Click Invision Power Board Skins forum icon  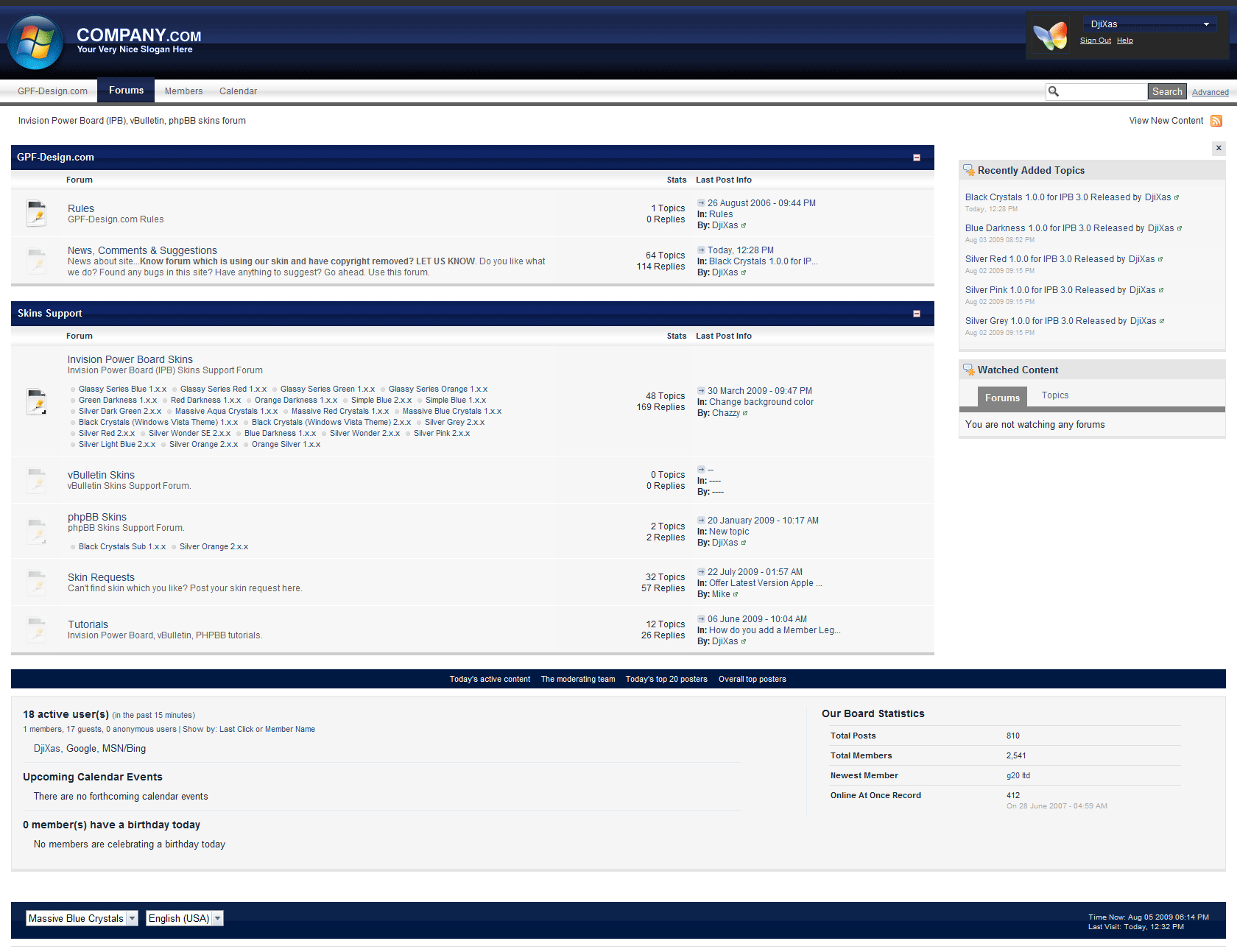pos(36,401)
